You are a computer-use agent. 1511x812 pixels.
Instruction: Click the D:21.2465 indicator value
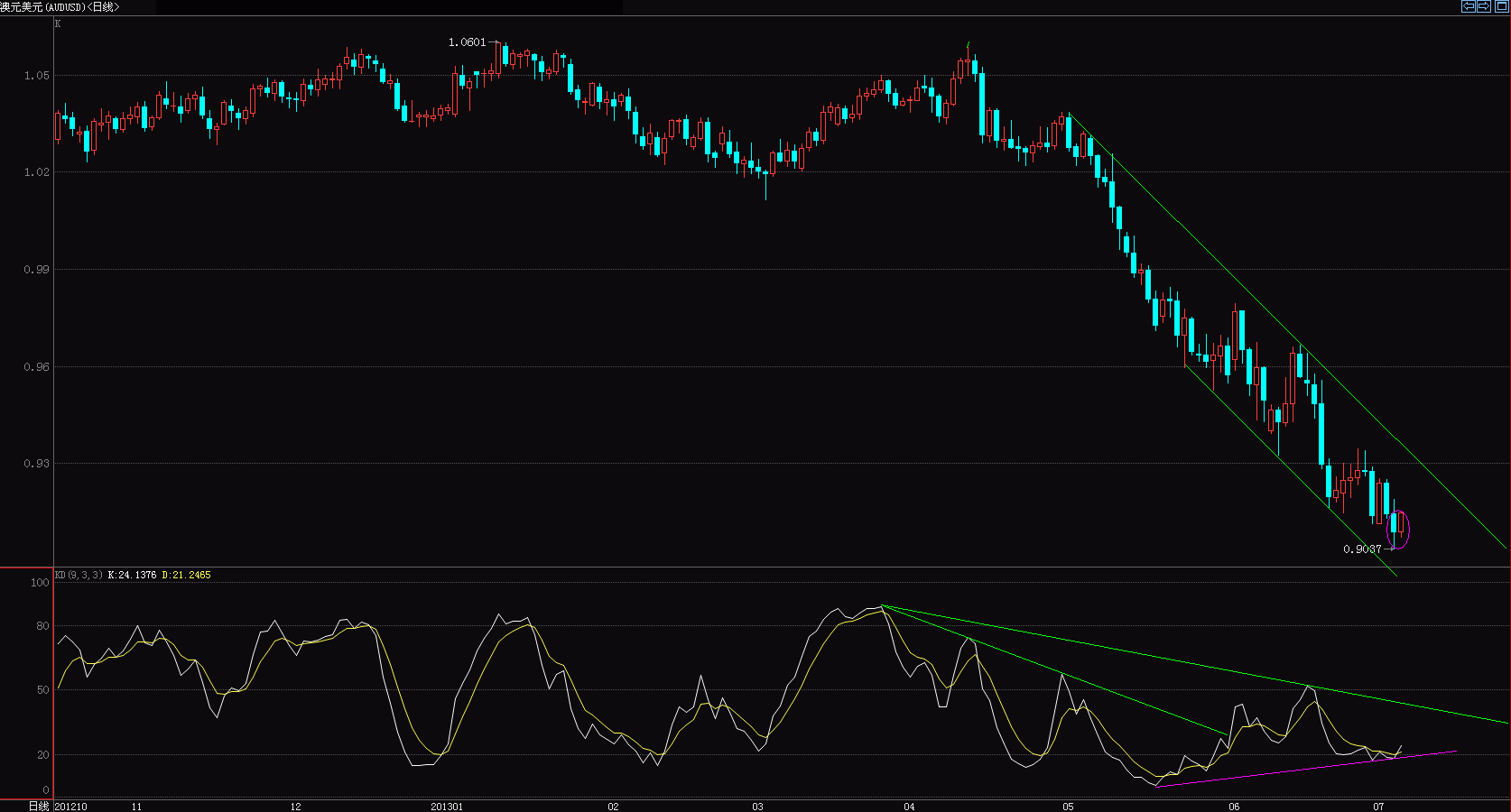(x=186, y=575)
